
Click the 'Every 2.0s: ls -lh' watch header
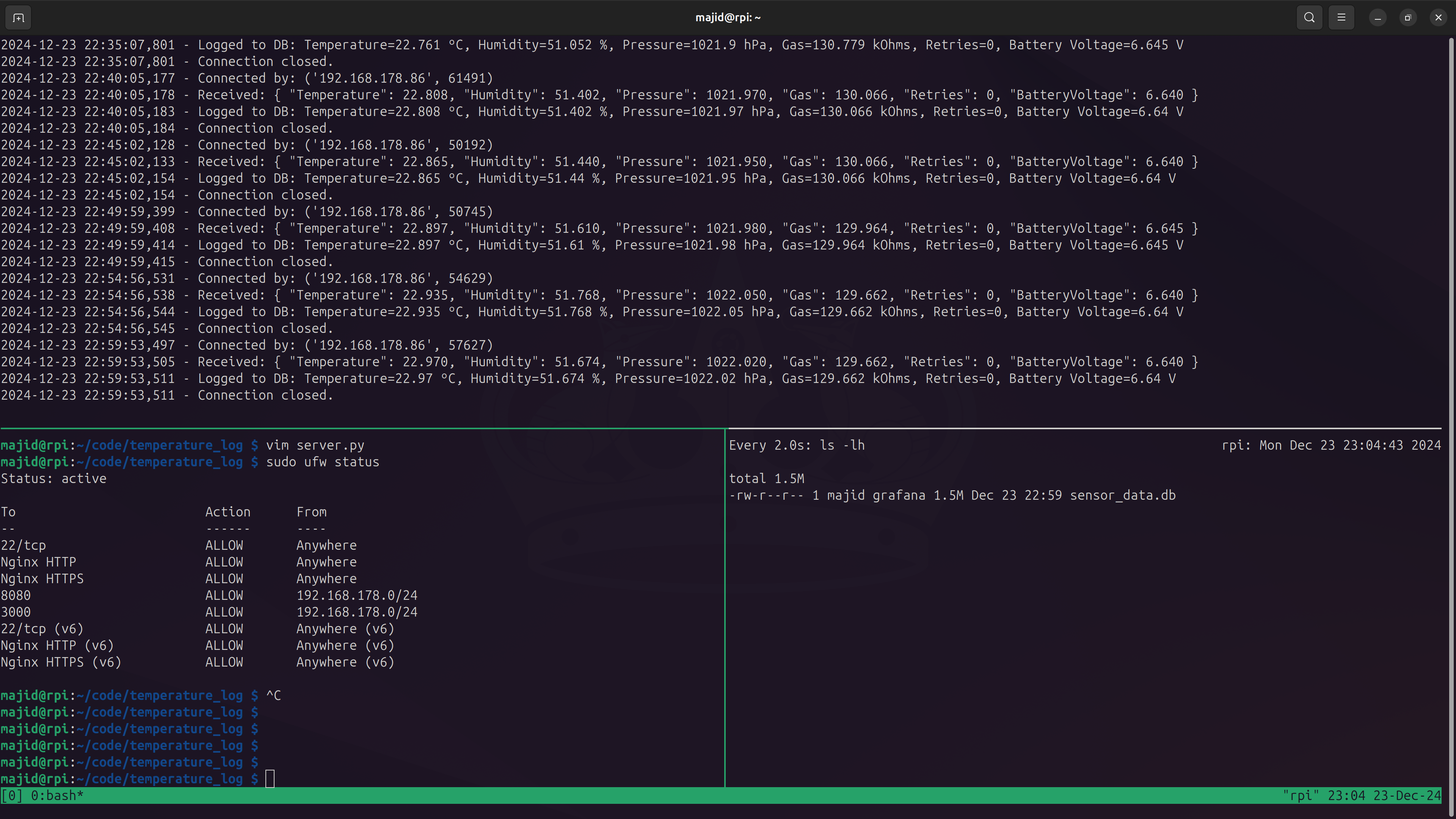click(x=796, y=446)
